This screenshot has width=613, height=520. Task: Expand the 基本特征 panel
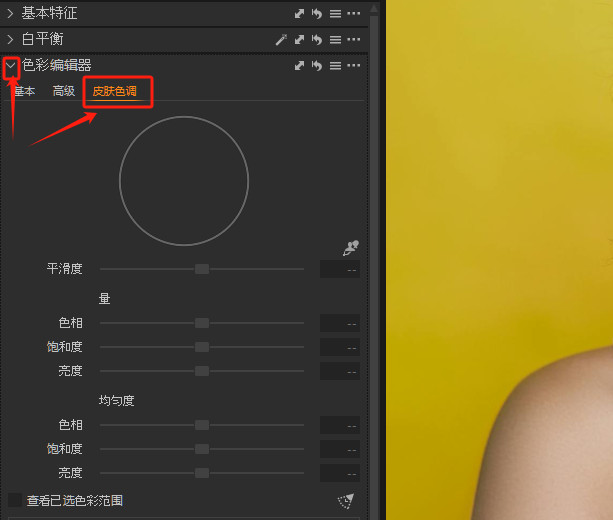[x=11, y=14]
